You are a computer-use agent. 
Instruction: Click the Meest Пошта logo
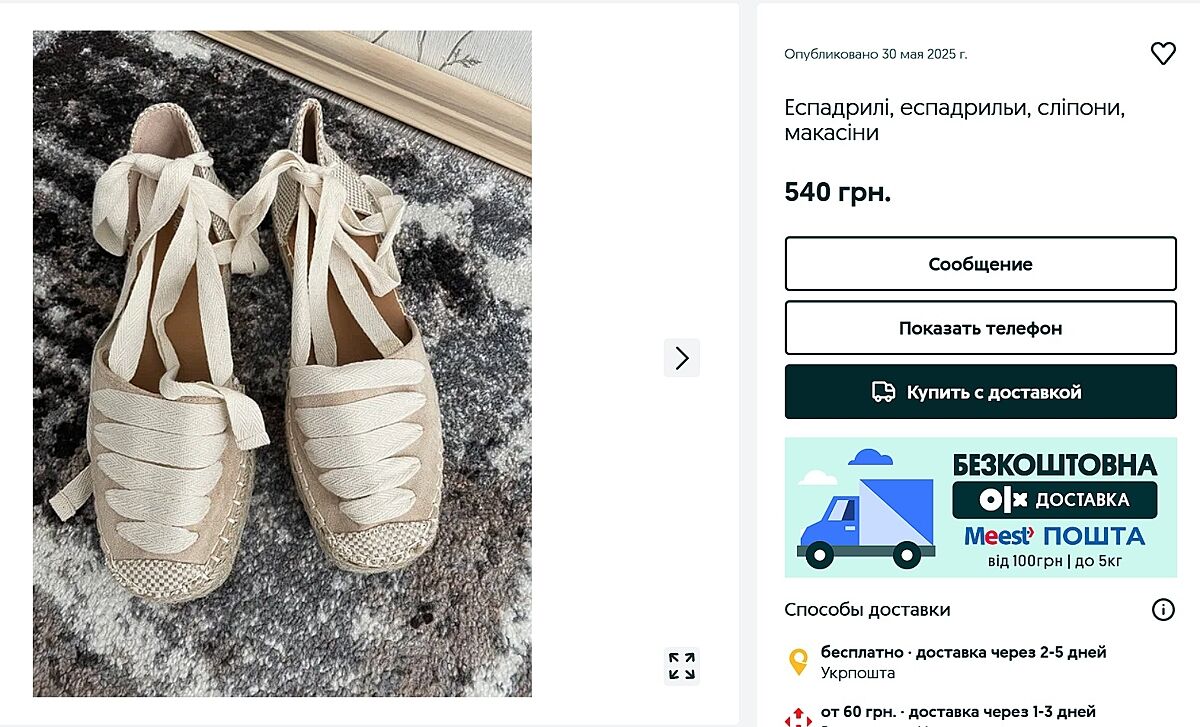pyautogui.click(x=1054, y=535)
